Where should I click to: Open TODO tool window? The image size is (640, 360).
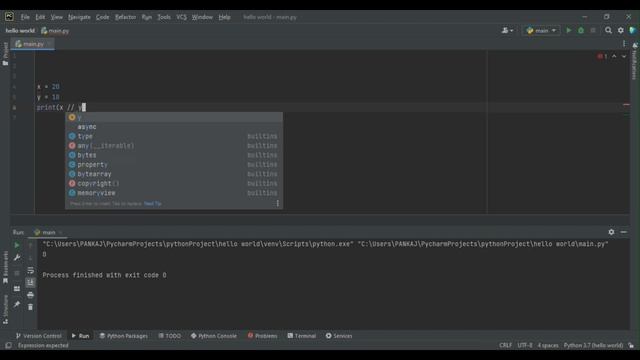point(169,336)
